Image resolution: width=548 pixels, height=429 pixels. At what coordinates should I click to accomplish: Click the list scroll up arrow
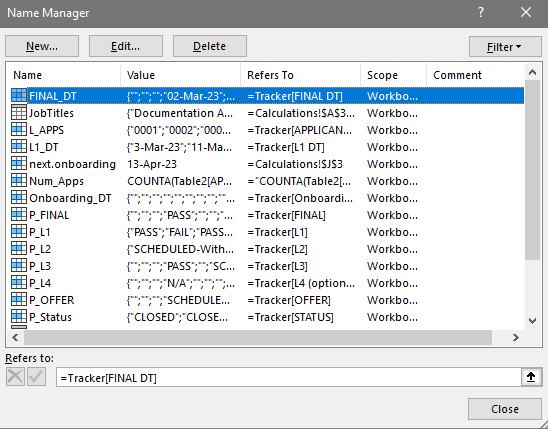[x=532, y=72]
